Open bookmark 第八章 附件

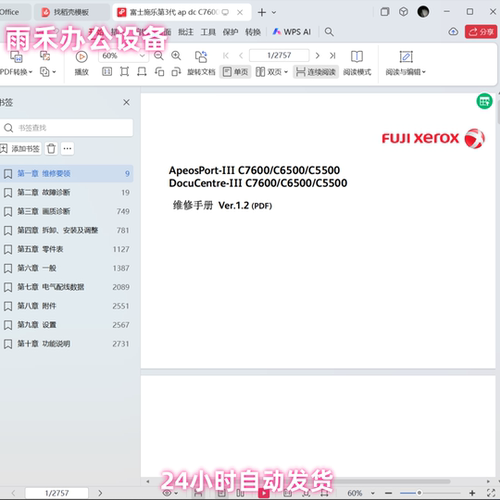[x=67, y=306]
